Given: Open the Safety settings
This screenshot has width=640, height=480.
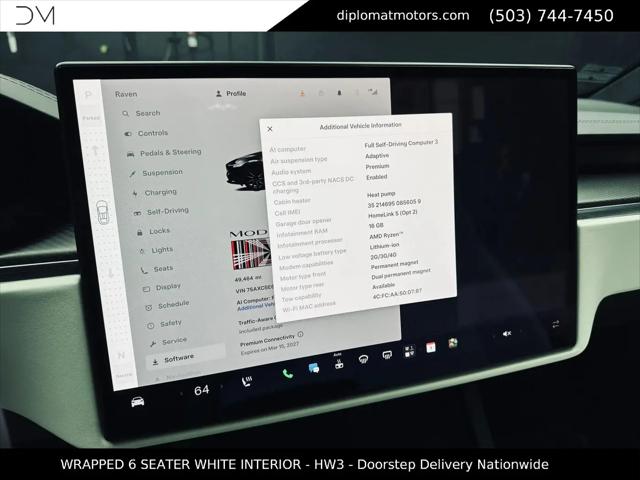Looking at the screenshot, I should tap(164, 324).
